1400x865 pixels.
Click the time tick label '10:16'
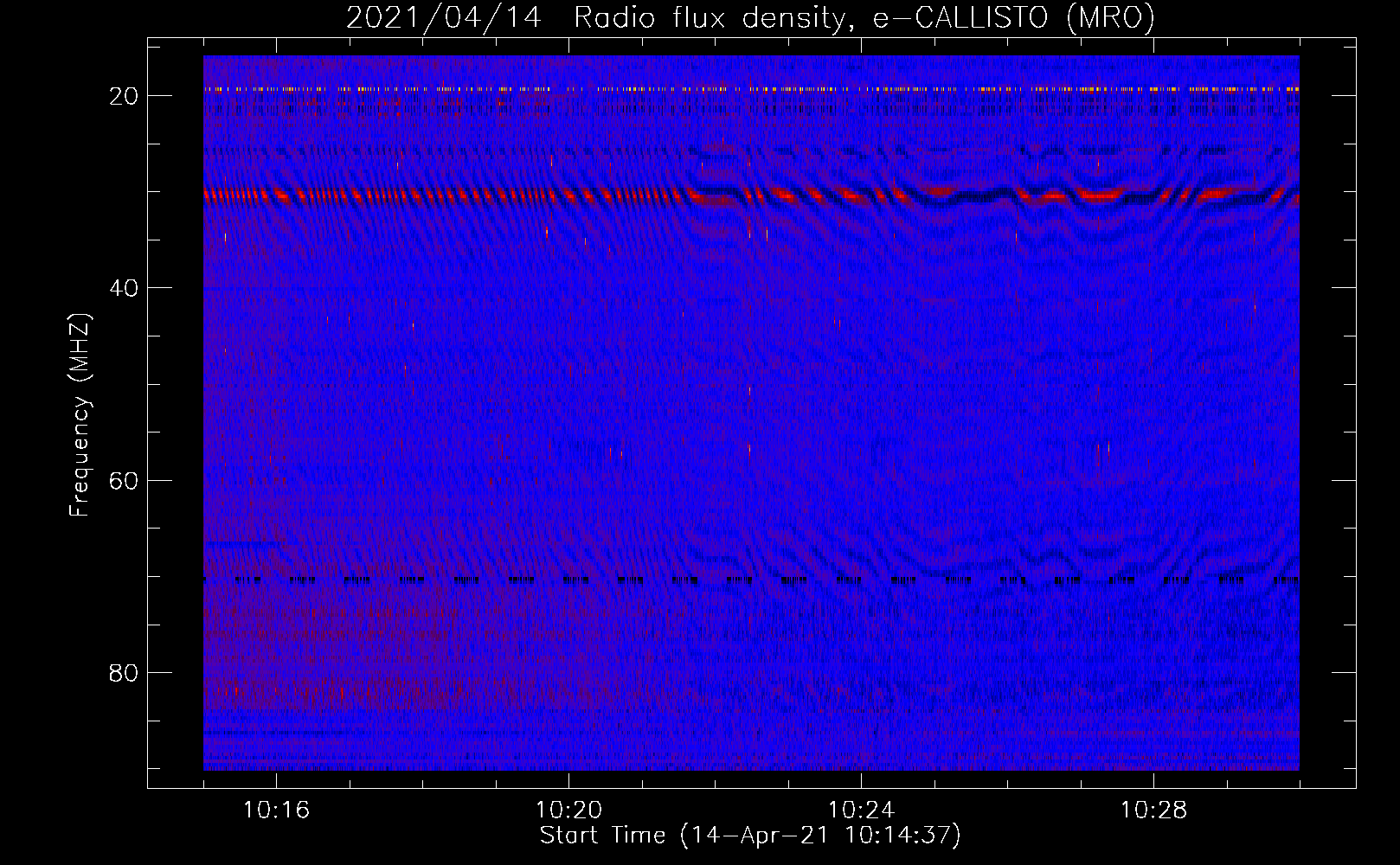[276, 810]
